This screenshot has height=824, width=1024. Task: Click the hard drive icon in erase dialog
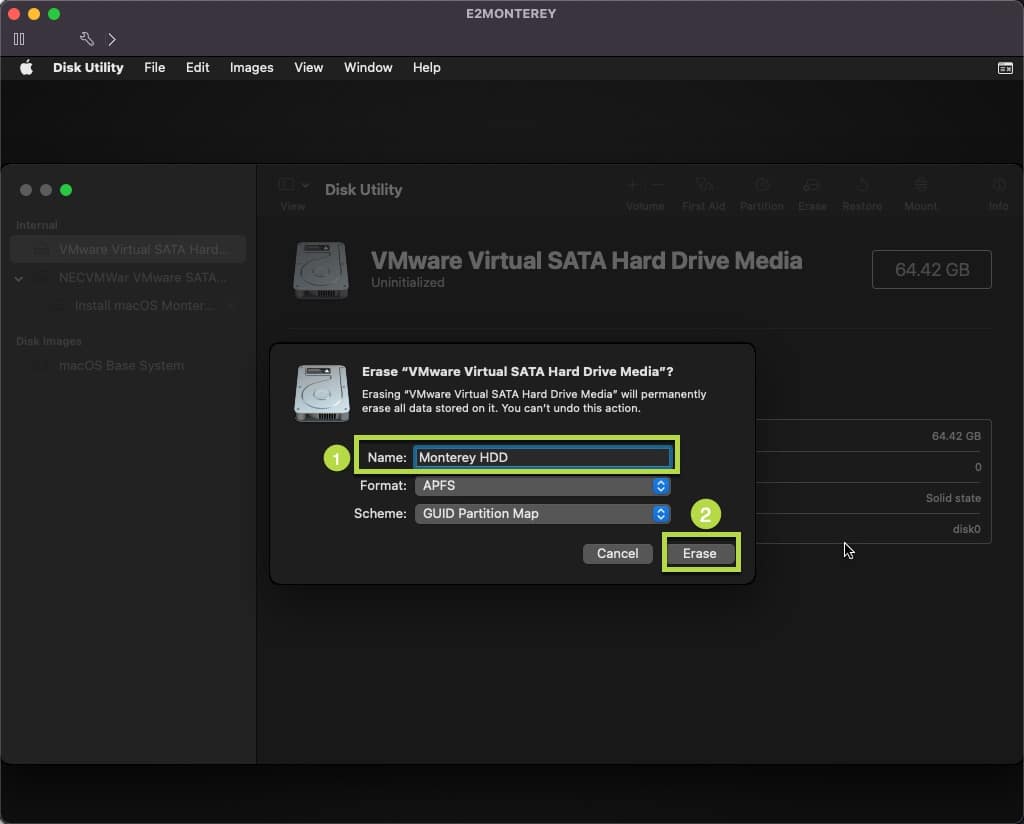pyautogui.click(x=322, y=393)
